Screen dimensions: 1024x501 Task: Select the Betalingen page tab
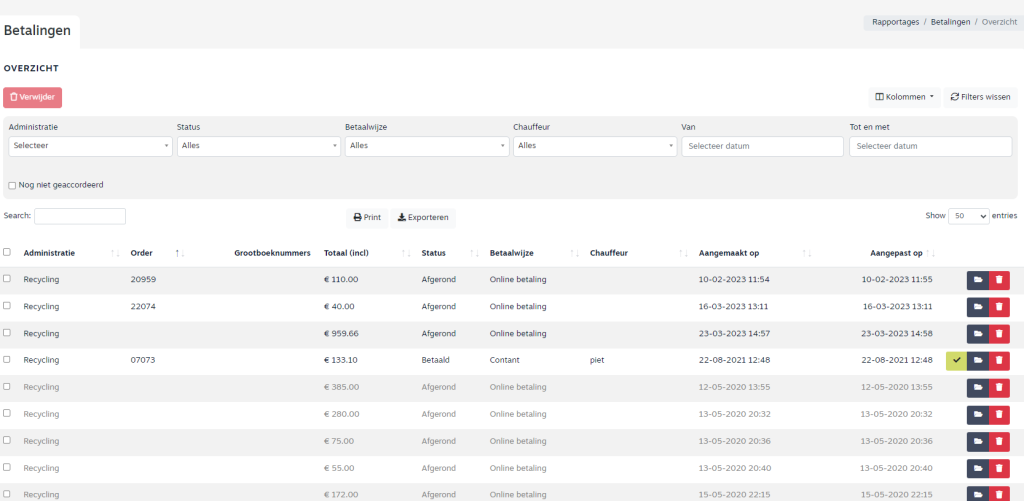click(38, 31)
